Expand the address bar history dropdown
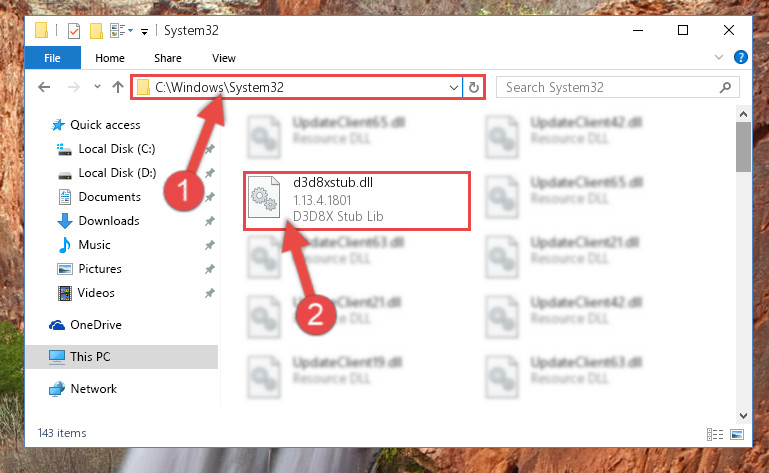Screen dimensions: 769x473 click(x=454, y=87)
